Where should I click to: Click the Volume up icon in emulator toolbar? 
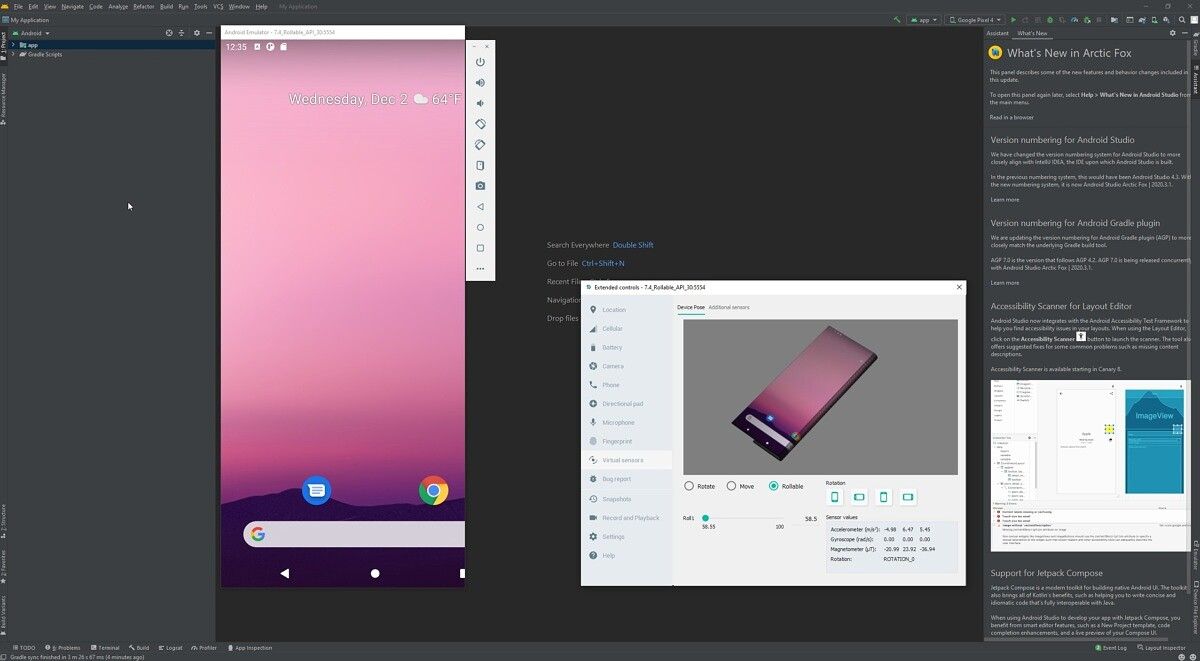(x=480, y=82)
